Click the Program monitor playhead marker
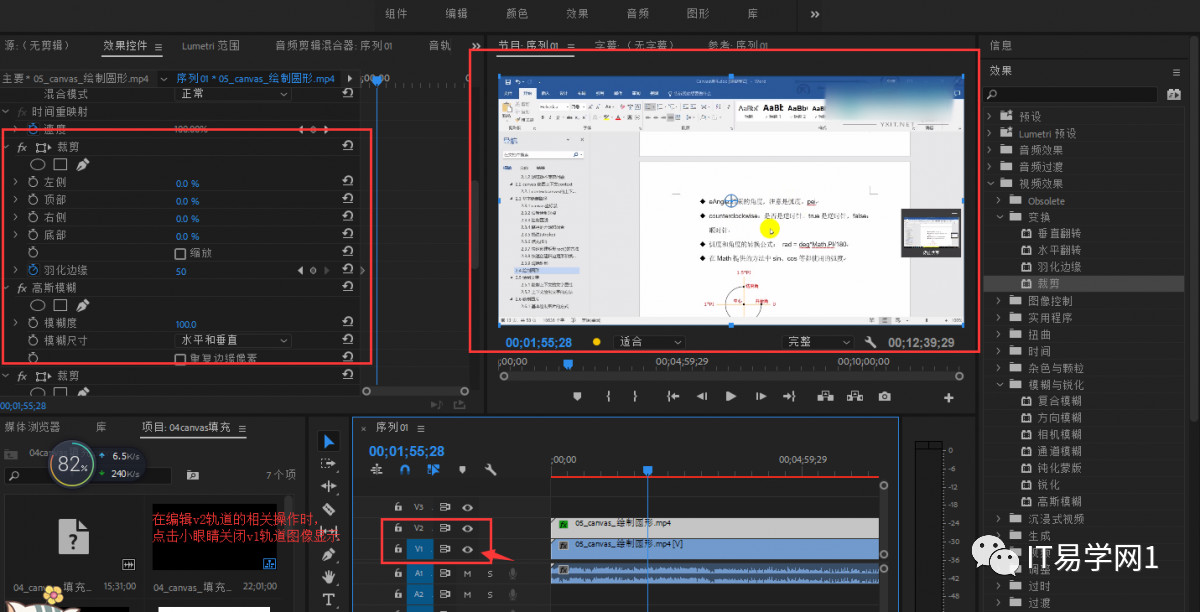Image resolution: width=1200 pixels, height=612 pixels. click(567, 363)
